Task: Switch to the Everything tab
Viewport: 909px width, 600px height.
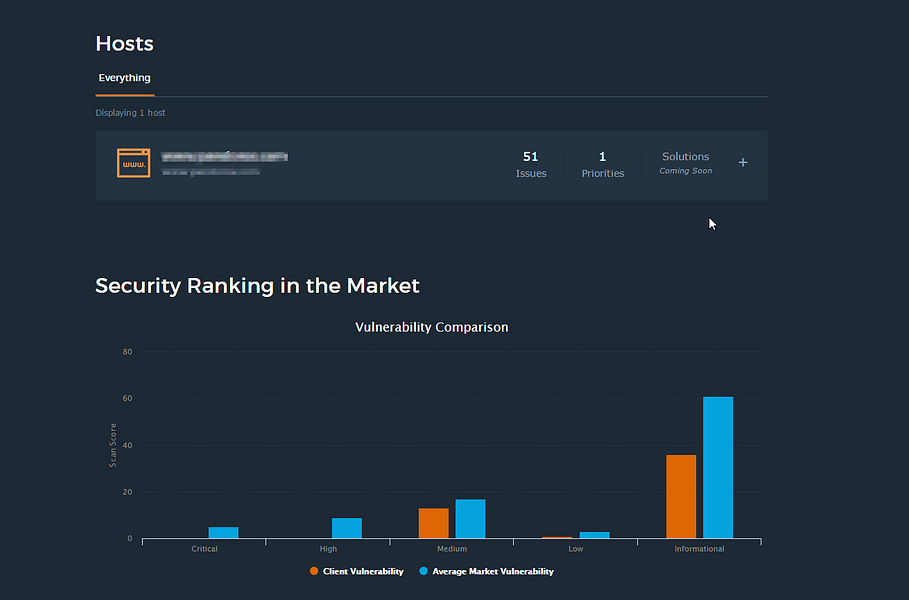Action: click(x=125, y=78)
